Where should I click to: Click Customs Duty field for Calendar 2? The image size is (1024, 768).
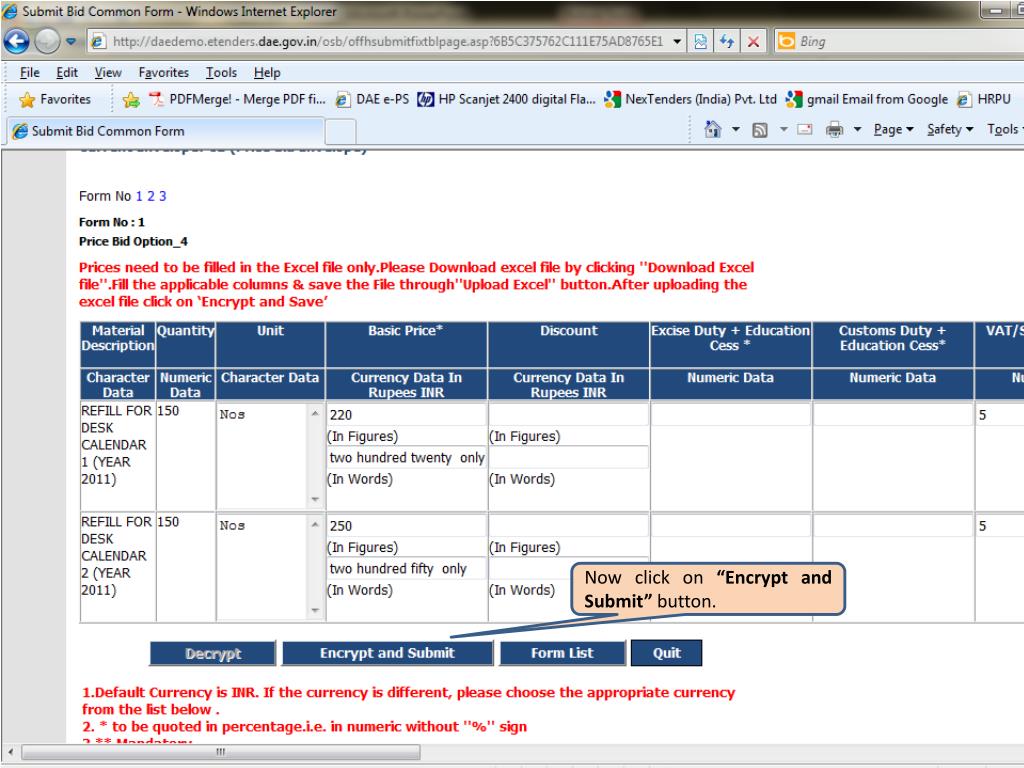point(892,526)
